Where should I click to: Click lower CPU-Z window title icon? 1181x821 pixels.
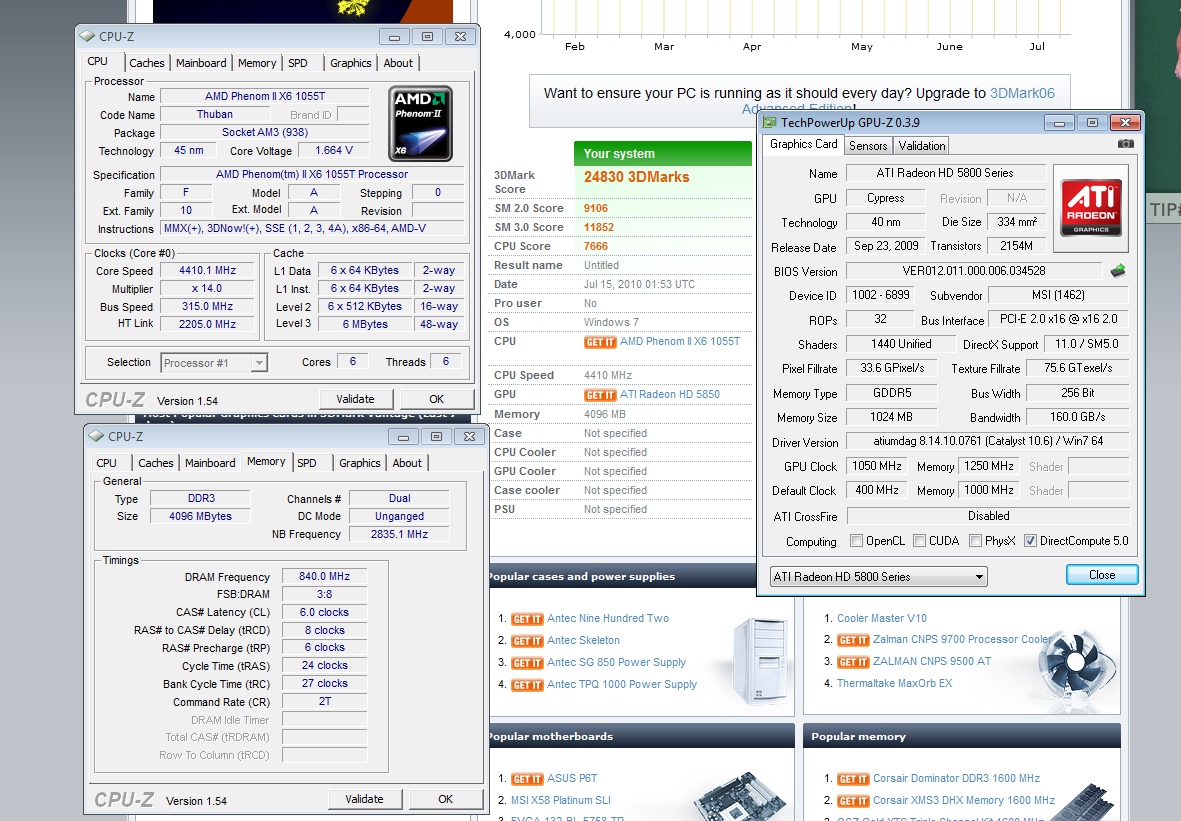click(96, 435)
